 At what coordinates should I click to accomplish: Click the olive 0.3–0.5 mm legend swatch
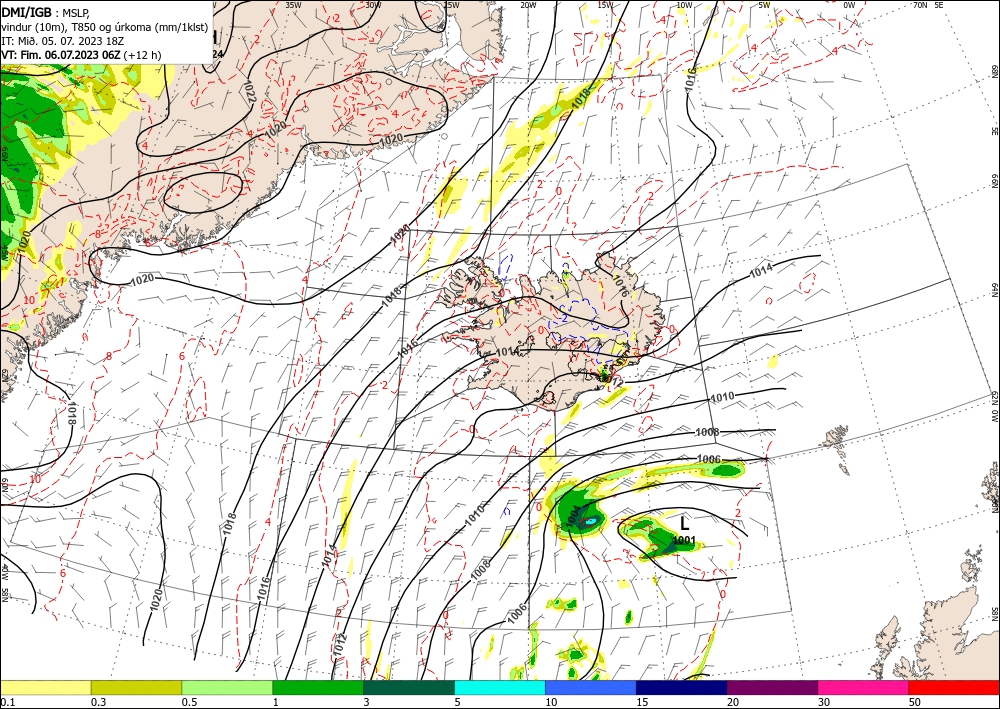point(136,687)
